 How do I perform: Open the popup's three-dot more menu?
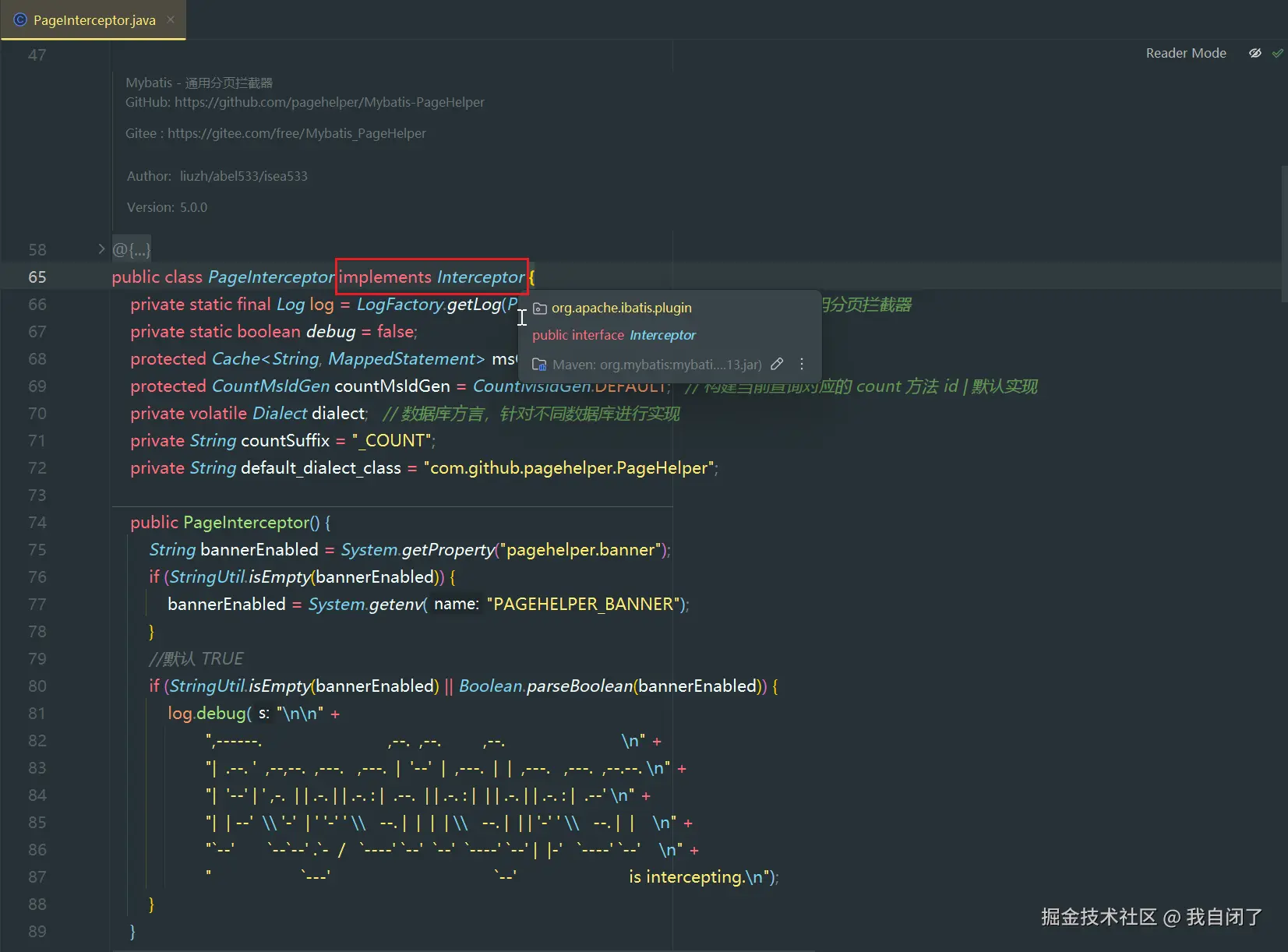click(x=802, y=364)
